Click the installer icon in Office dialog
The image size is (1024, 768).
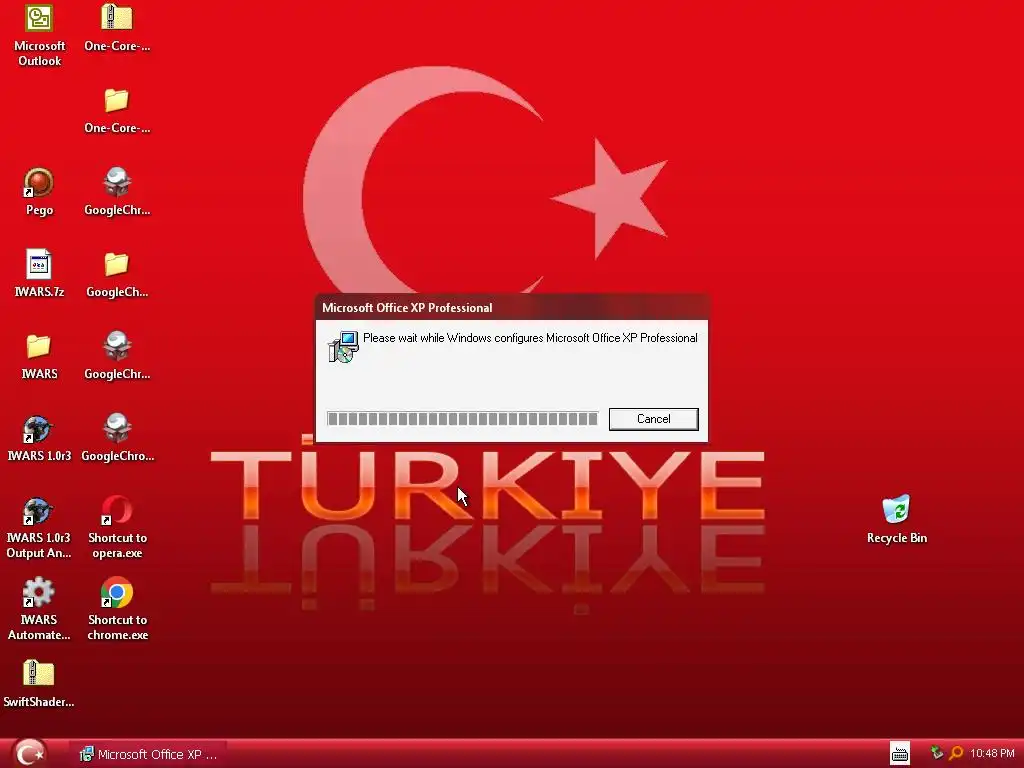click(x=343, y=347)
